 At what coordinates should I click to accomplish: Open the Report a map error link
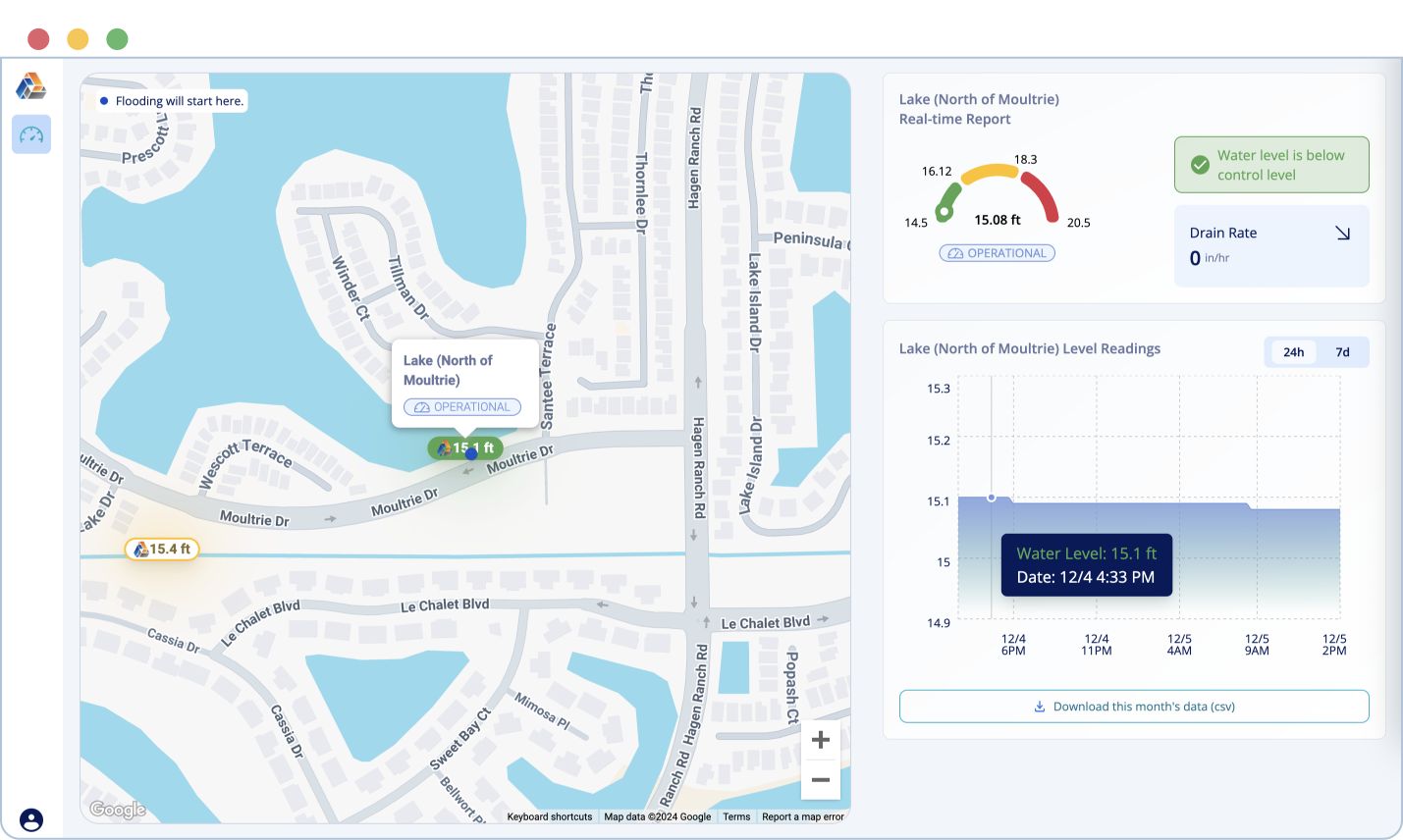pos(803,815)
